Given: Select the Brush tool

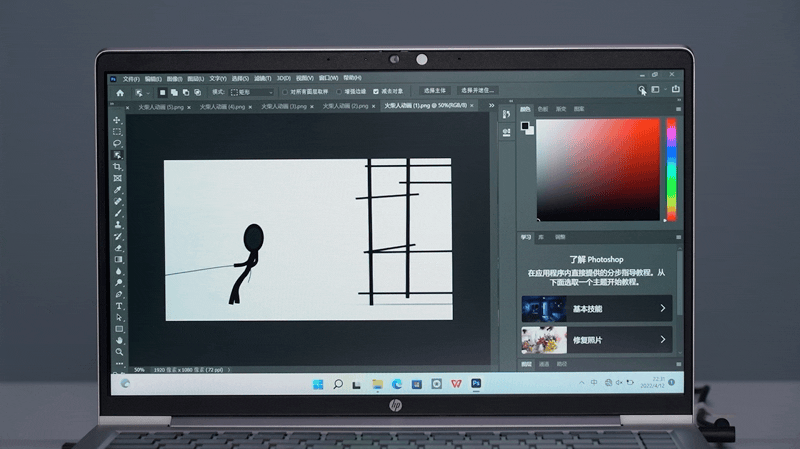Looking at the screenshot, I should pos(118,213).
